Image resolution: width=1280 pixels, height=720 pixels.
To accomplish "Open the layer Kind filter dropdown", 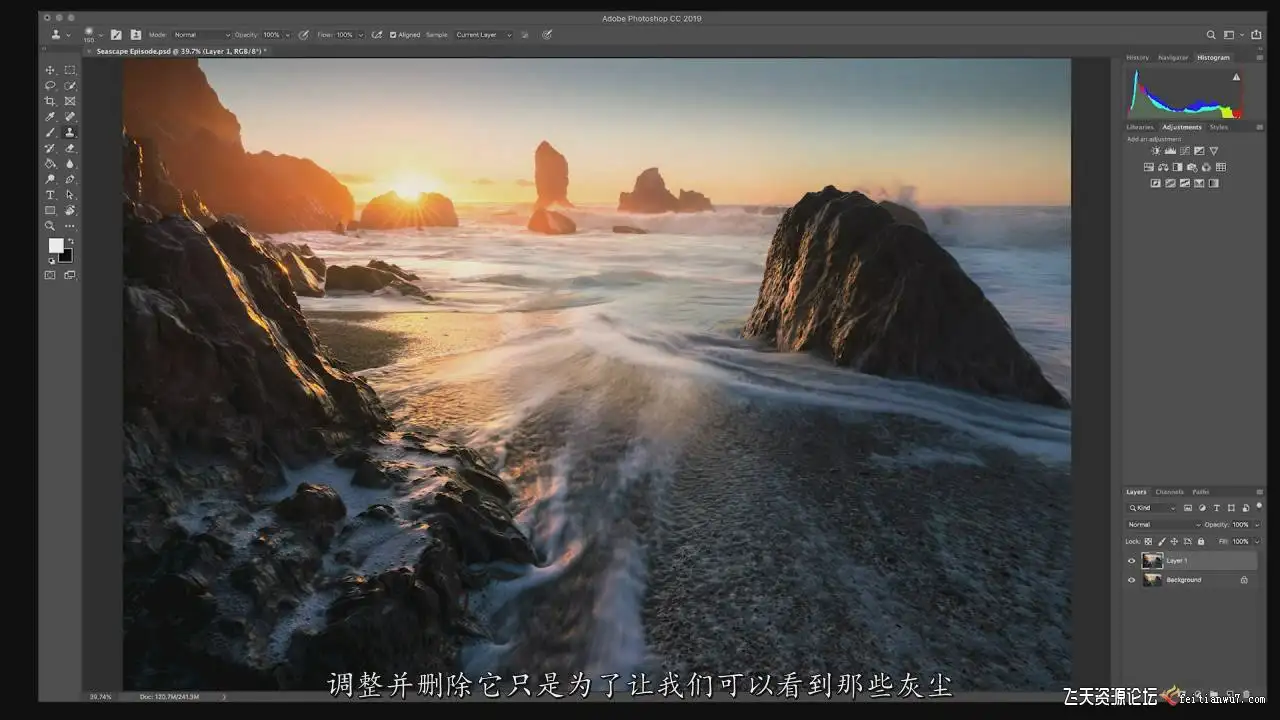I will click(x=1154, y=508).
